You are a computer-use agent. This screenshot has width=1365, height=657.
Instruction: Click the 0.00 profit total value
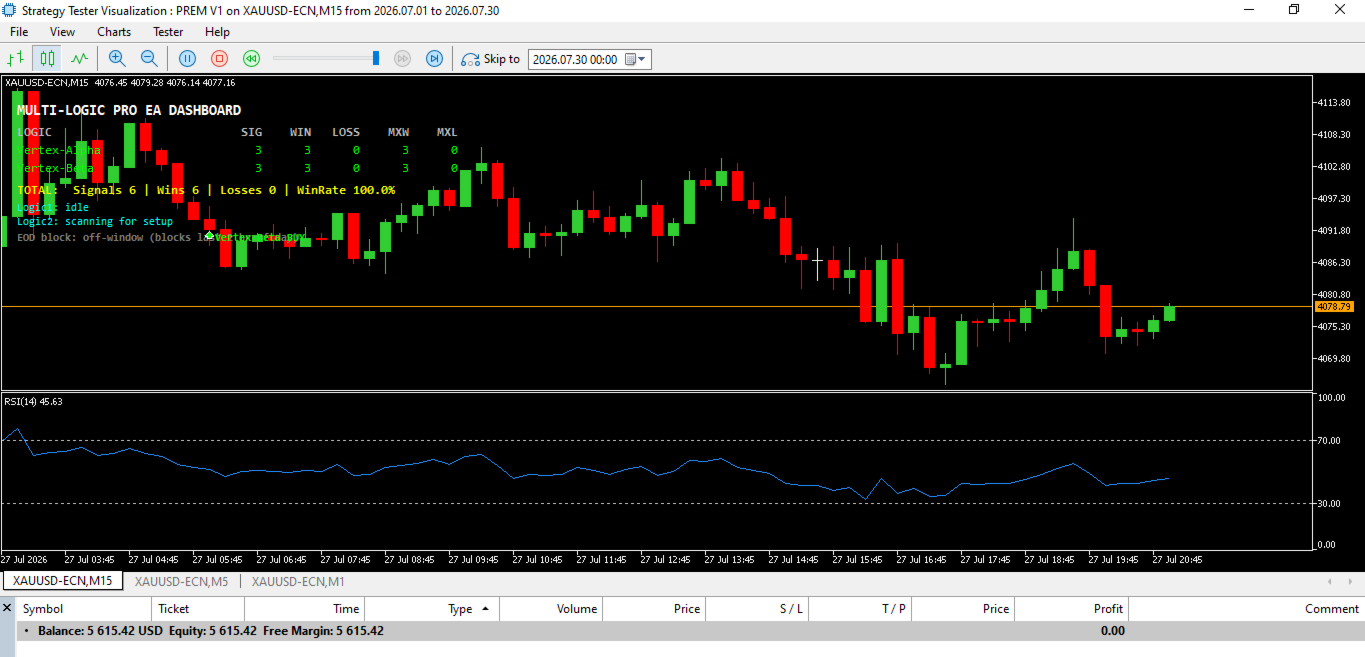[x=1112, y=631]
